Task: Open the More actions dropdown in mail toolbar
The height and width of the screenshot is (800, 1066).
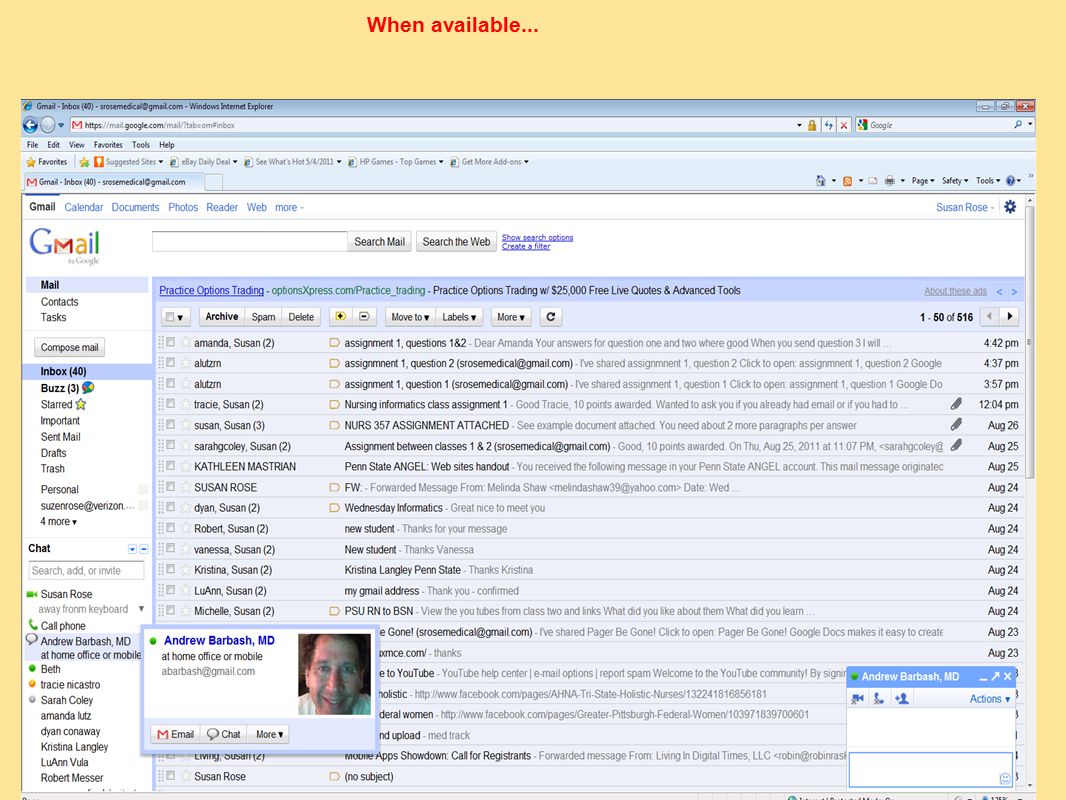Action: (511, 317)
